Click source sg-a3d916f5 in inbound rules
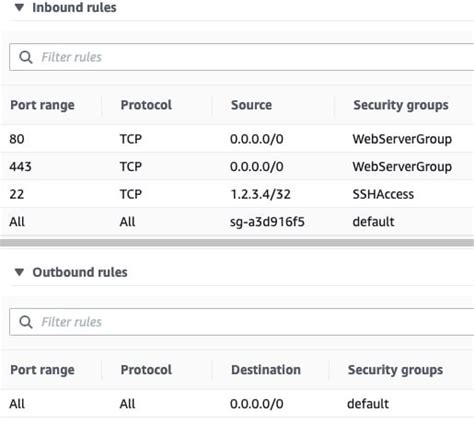 point(267,222)
